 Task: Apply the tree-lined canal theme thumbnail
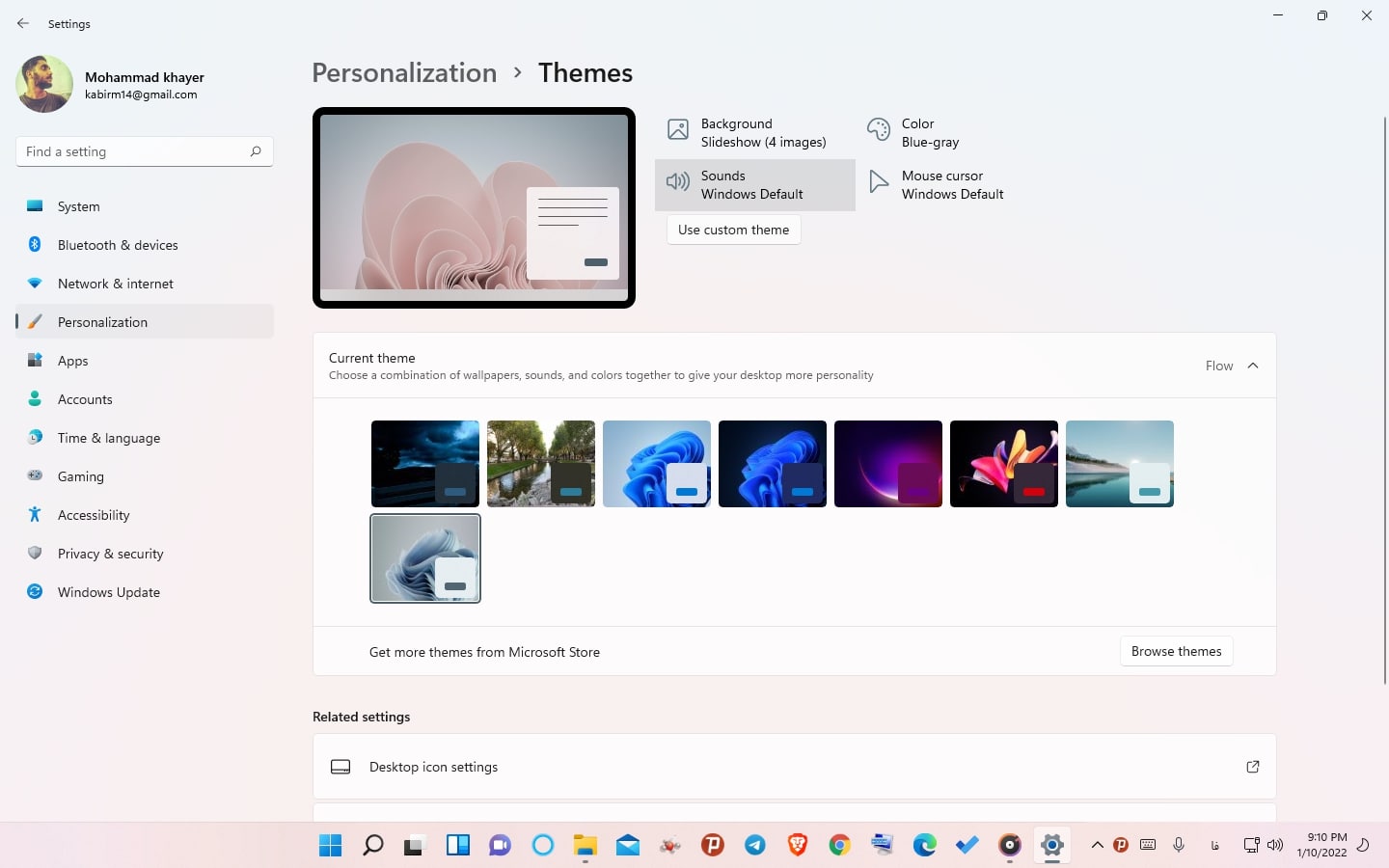click(x=540, y=464)
